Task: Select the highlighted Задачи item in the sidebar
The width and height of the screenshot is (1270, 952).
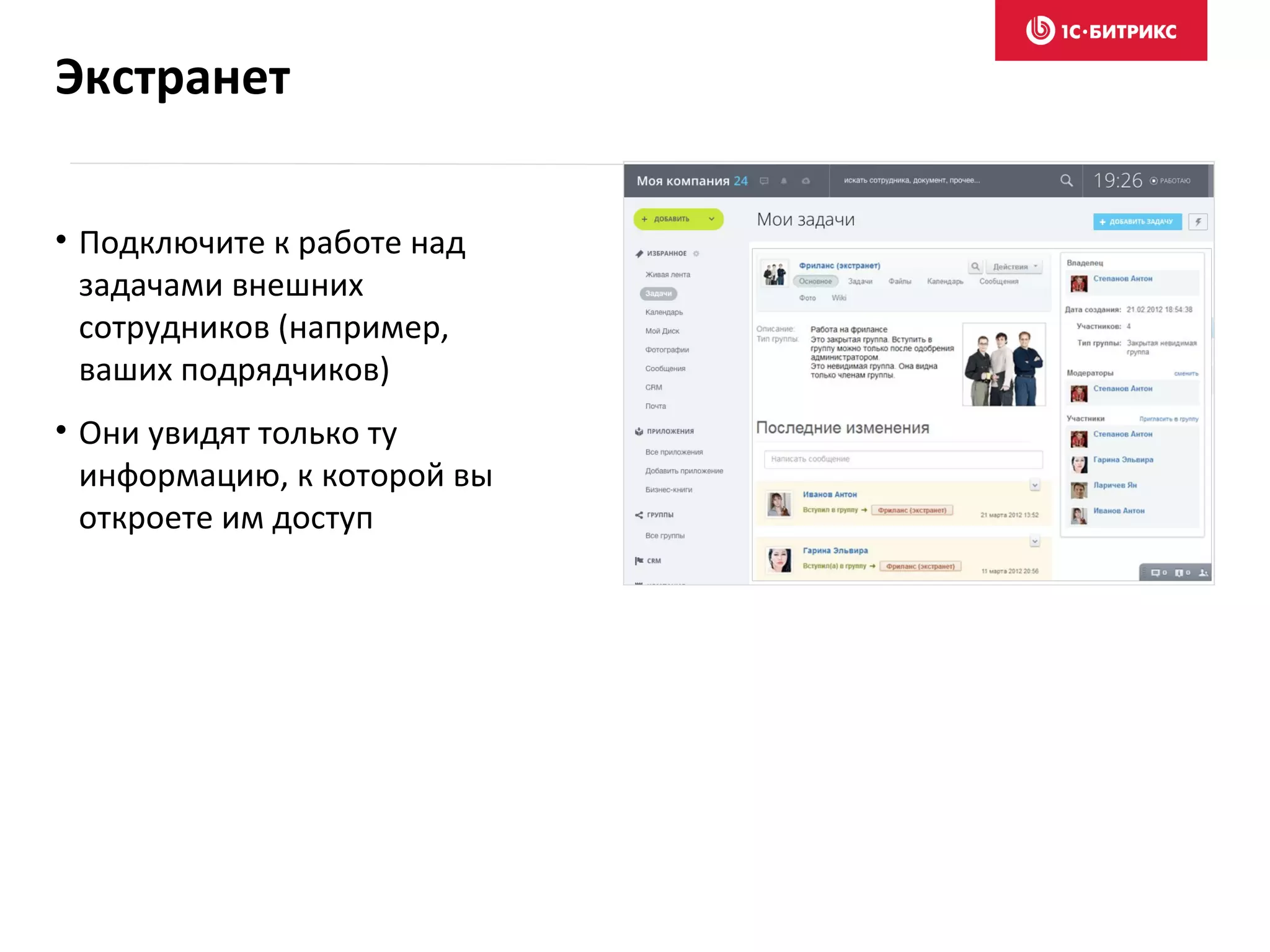Action: [x=659, y=294]
